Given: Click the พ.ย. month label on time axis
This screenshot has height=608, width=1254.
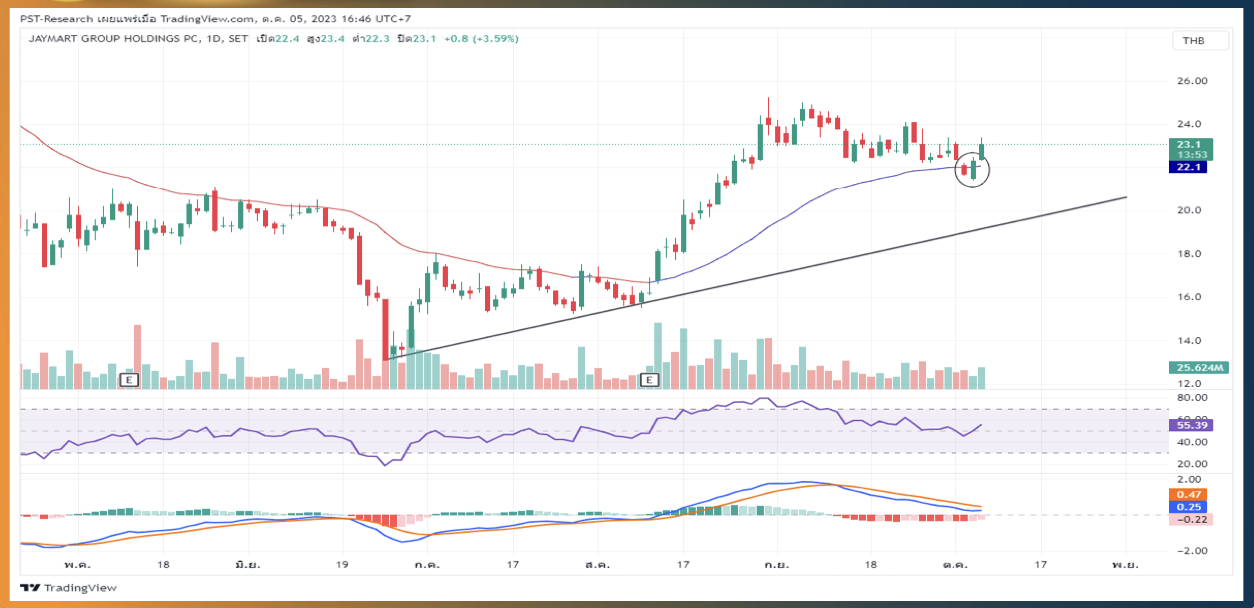Looking at the screenshot, I should coord(1125,564).
